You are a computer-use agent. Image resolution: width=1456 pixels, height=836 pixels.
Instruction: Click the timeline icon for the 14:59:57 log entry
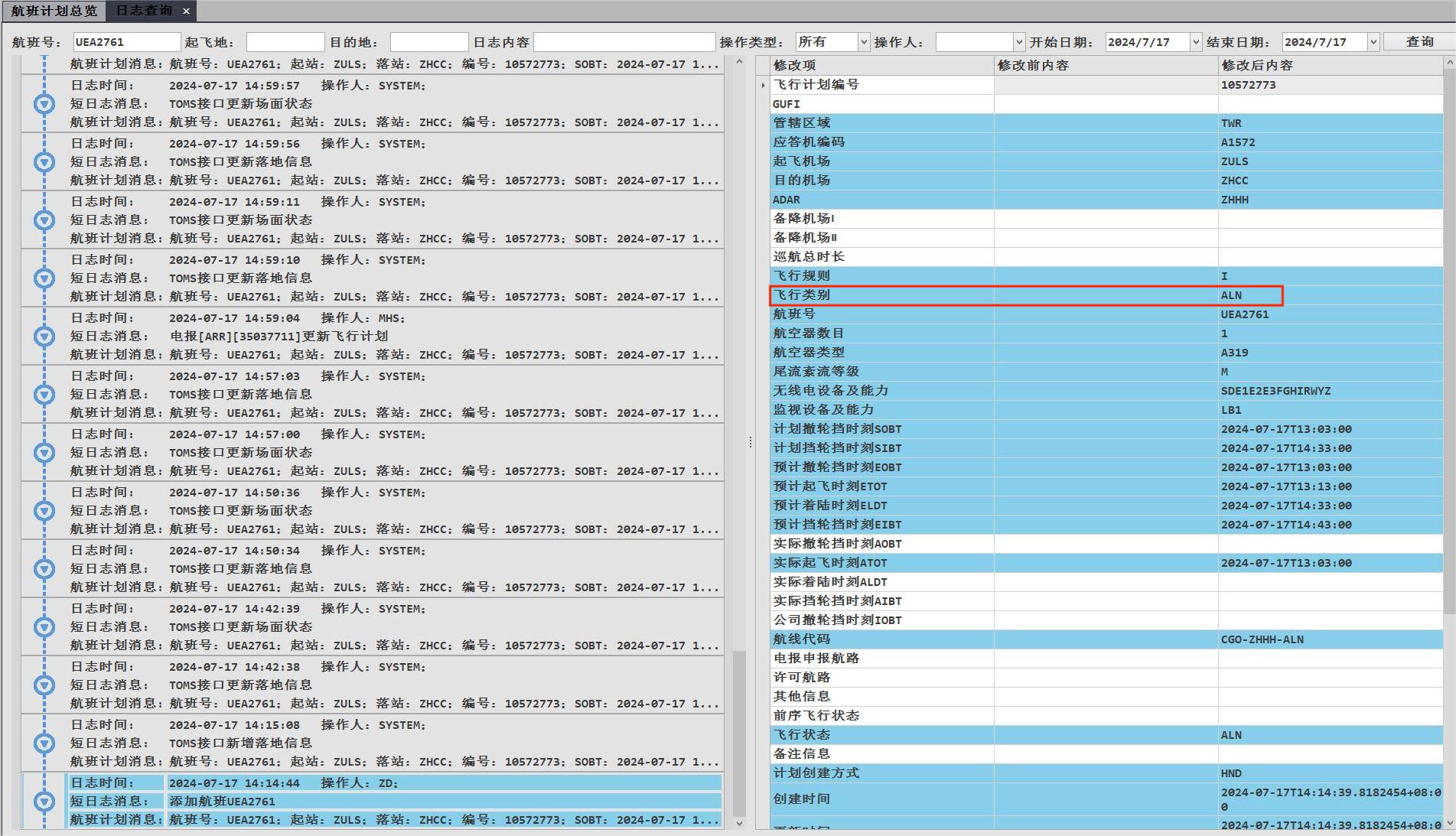(x=44, y=104)
